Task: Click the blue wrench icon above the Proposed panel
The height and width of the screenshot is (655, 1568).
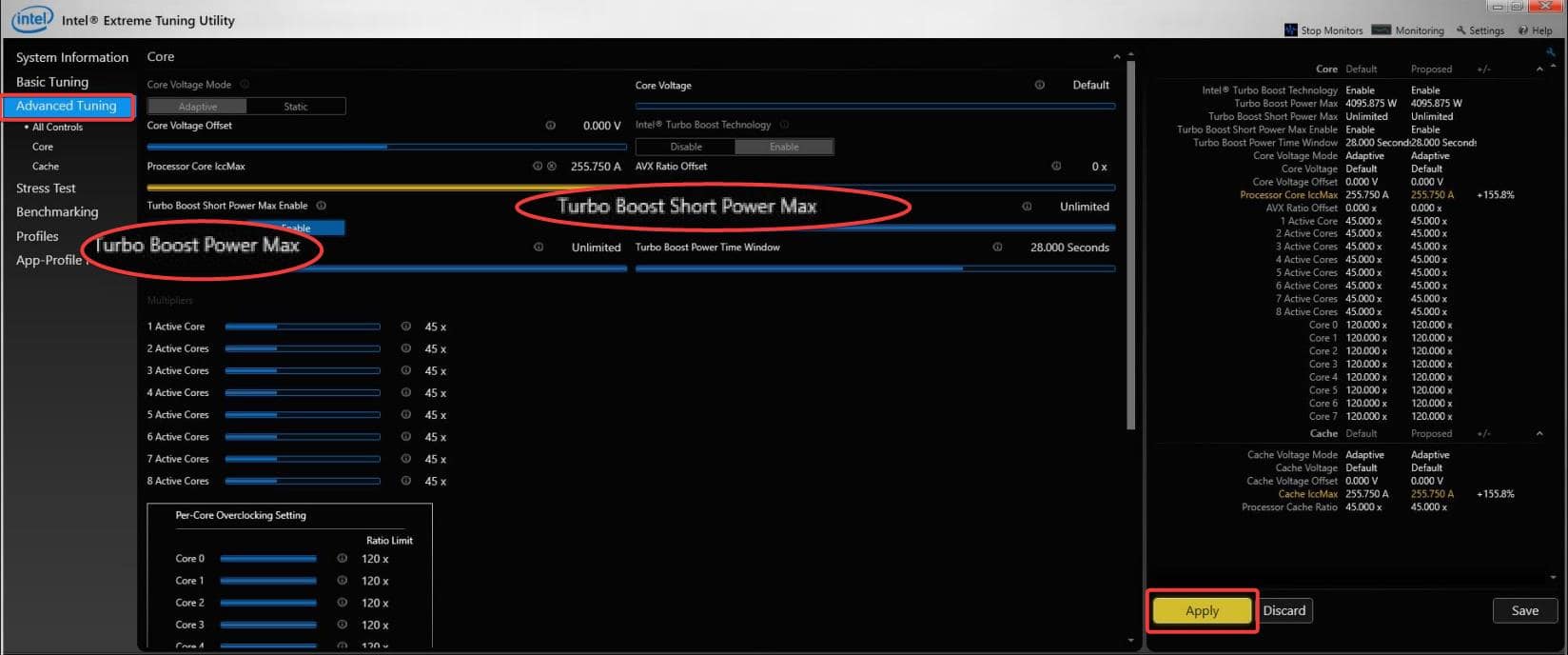Action: coord(1551,53)
